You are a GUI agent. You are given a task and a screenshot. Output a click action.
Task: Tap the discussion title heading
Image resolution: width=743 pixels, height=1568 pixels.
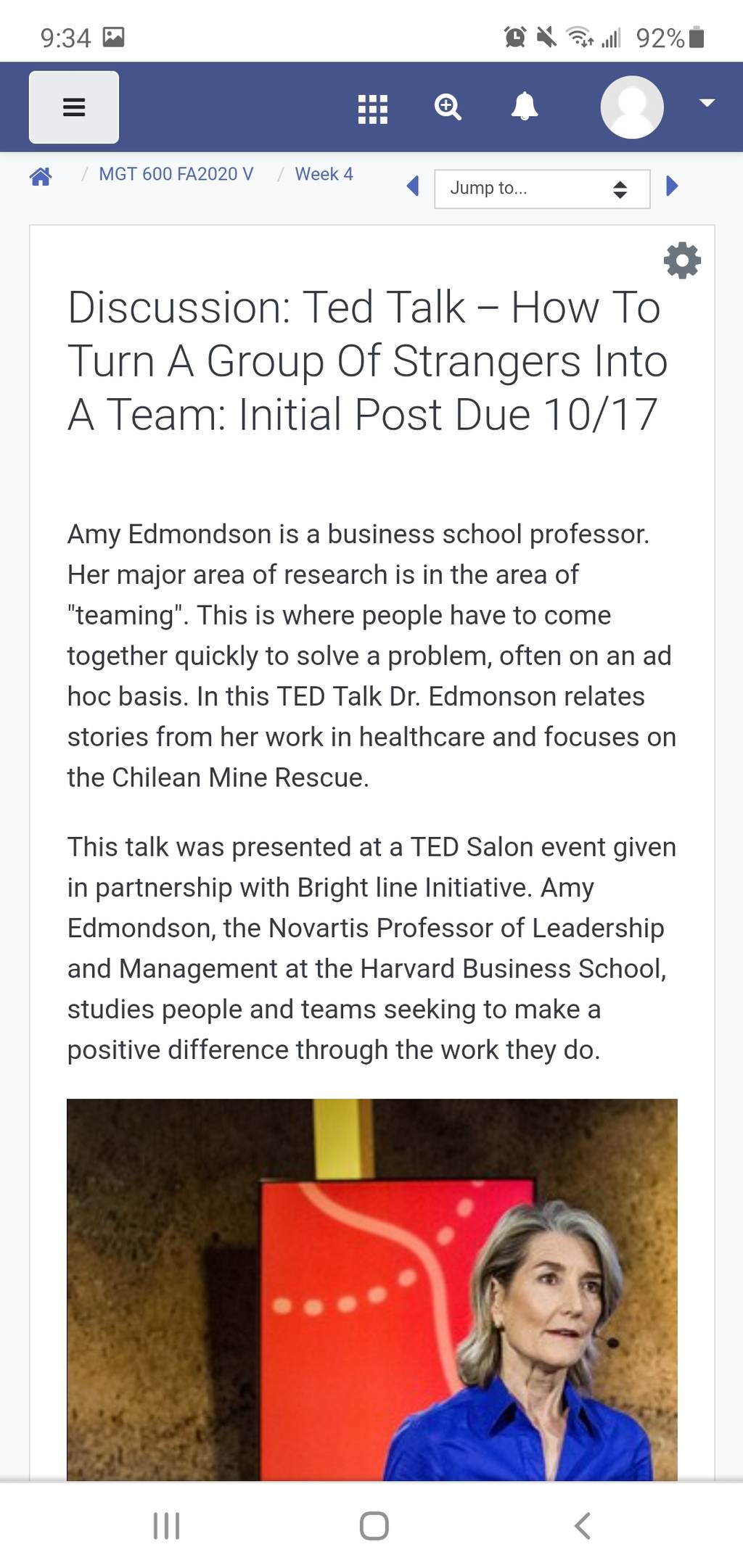(368, 360)
